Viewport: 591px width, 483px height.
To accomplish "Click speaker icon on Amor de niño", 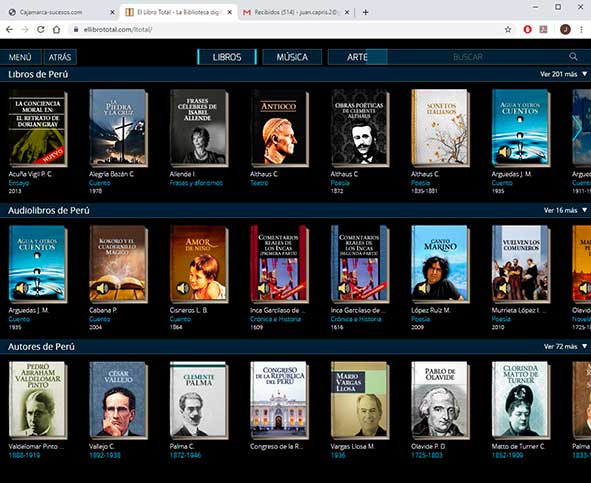I will [183, 288].
